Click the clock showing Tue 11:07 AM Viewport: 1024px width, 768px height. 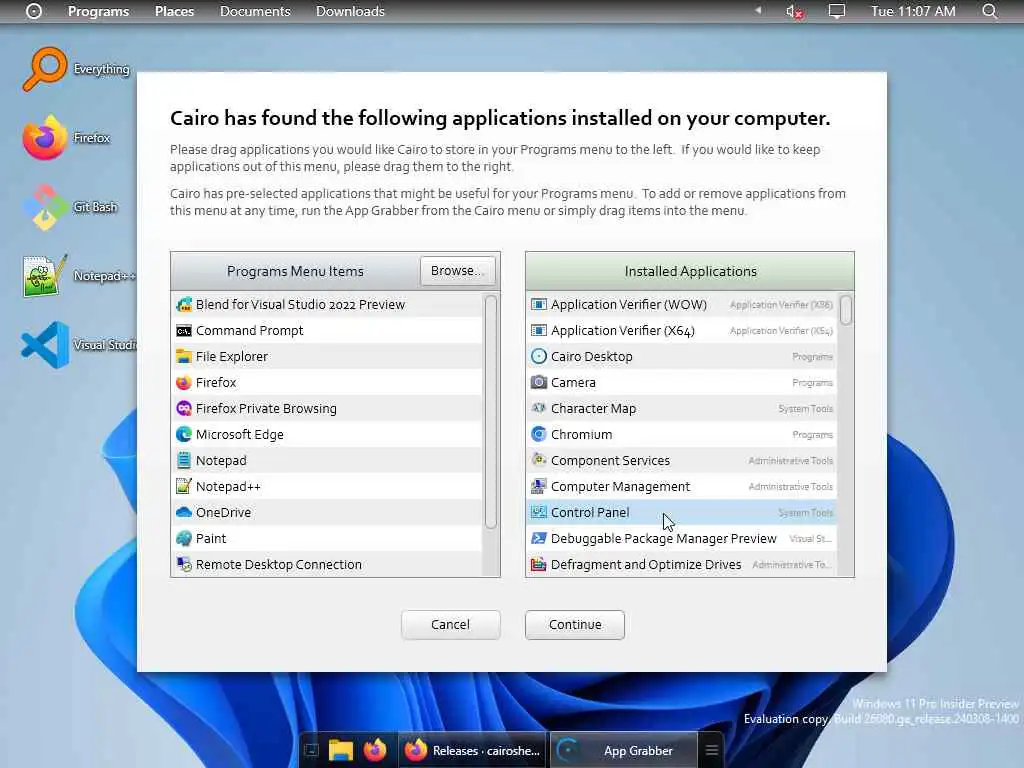point(913,11)
